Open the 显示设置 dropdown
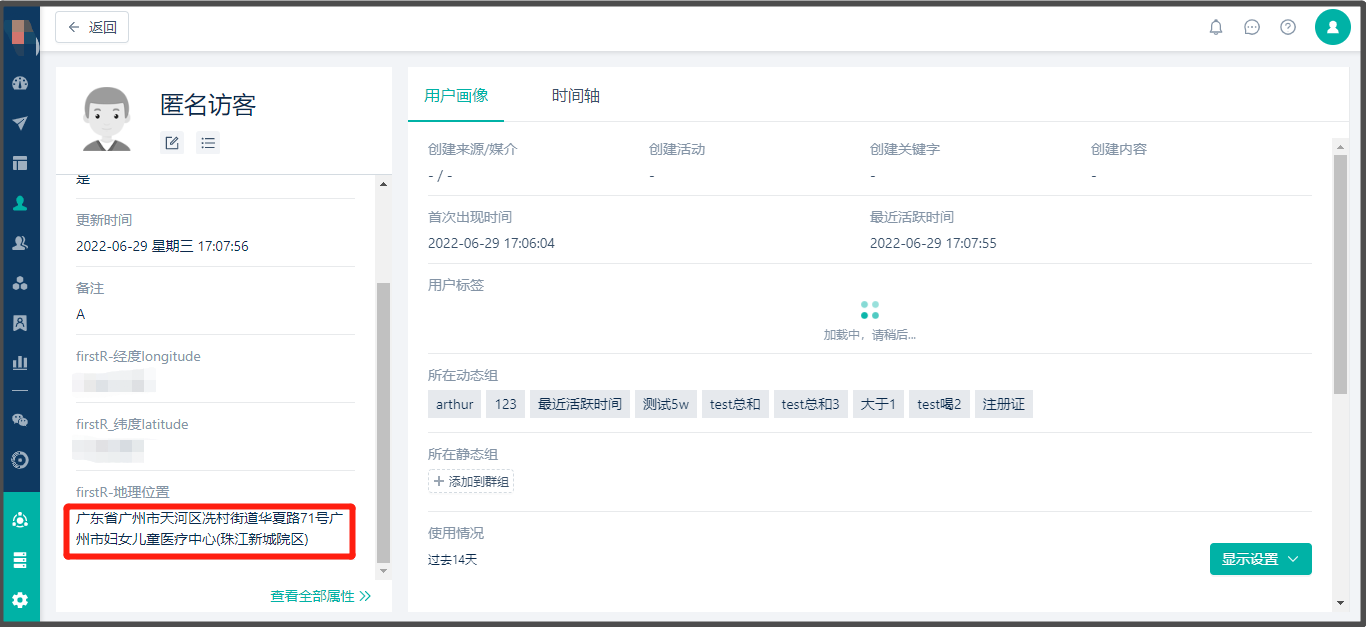The height and width of the screenshot is (627, 1366). tap(1260, 559)
